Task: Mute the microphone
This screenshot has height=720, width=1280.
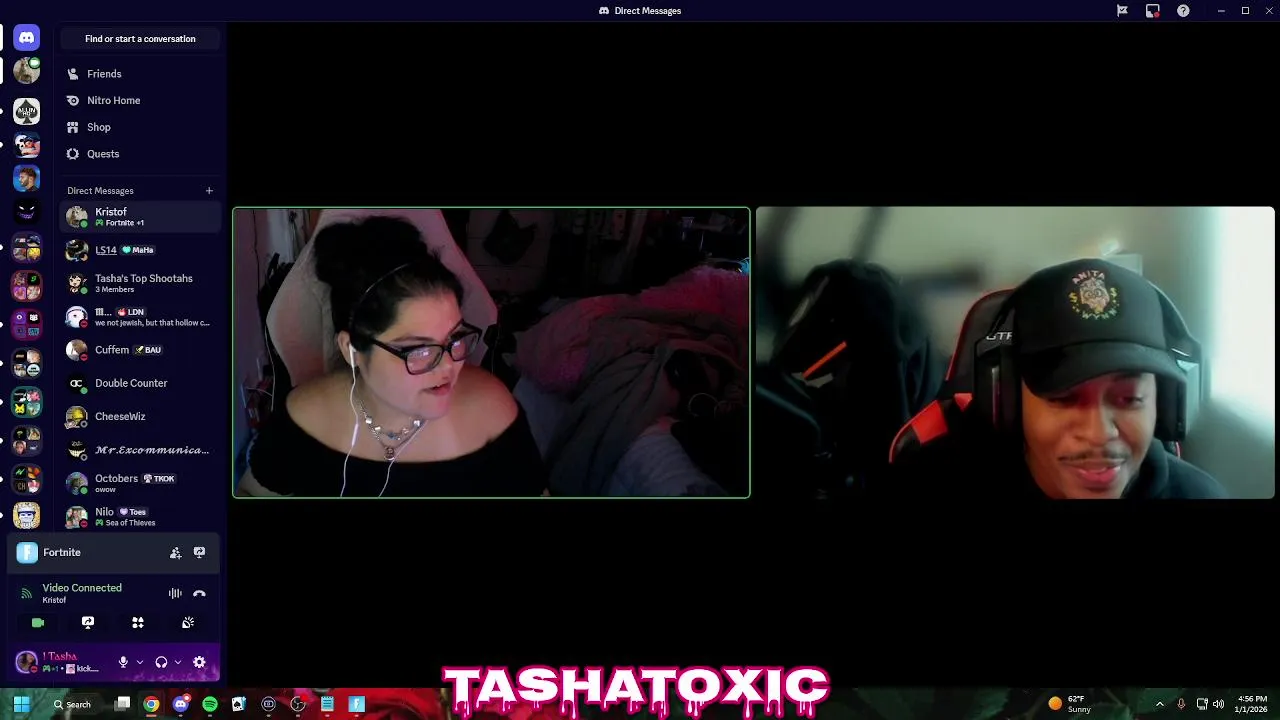Action: (x=123, y=662)
